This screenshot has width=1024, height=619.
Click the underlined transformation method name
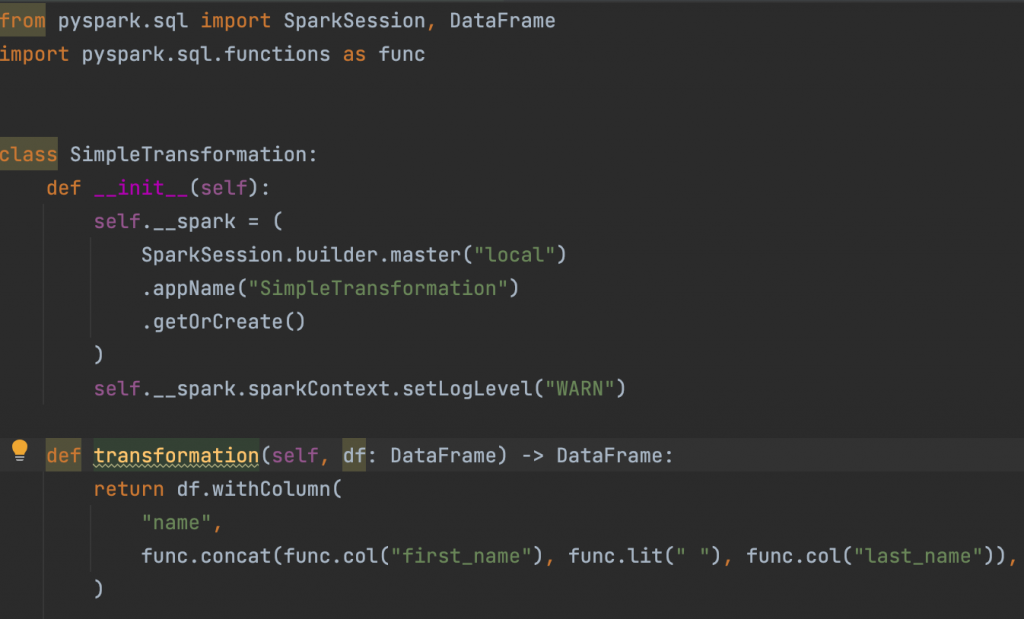(176, 455)
